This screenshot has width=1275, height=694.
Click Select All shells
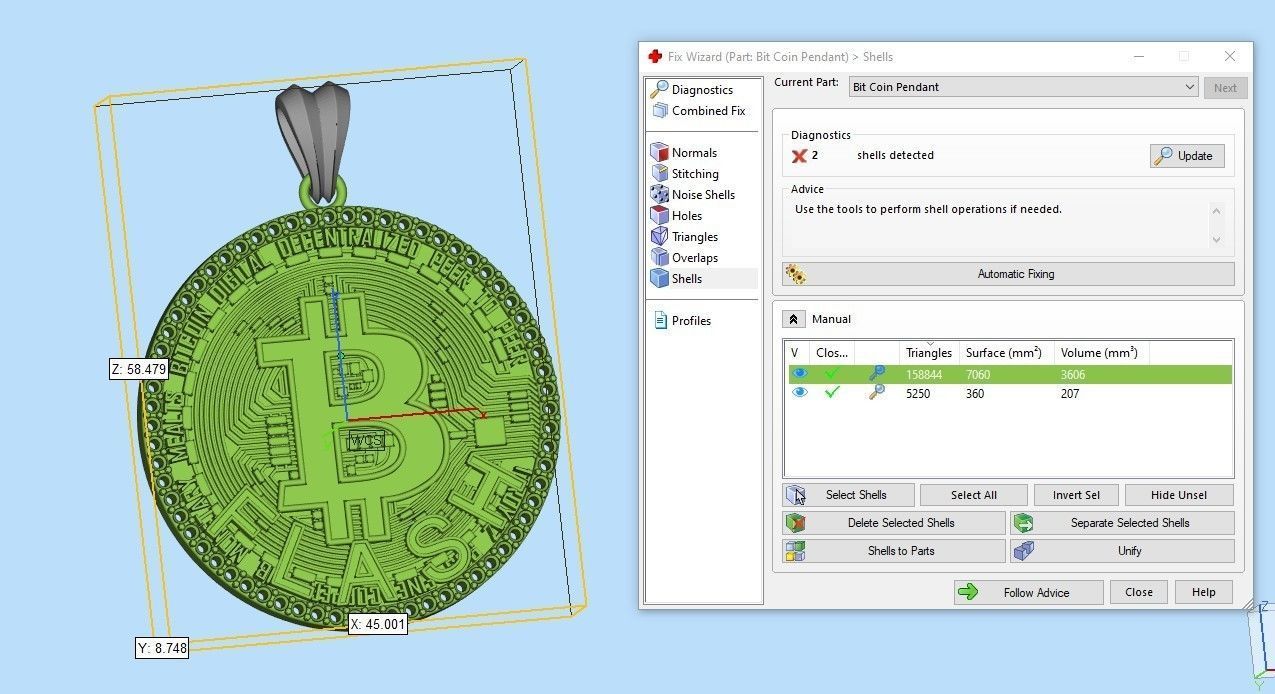point(973,495)
